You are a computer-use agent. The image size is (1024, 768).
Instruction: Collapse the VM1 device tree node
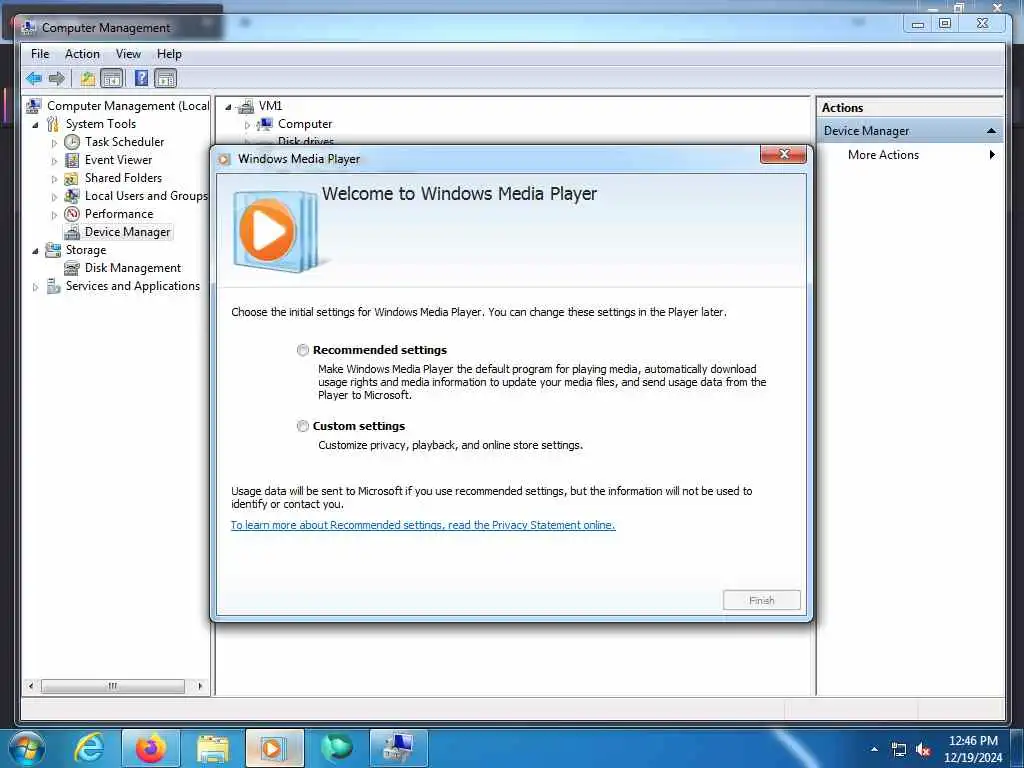[228, 107]
